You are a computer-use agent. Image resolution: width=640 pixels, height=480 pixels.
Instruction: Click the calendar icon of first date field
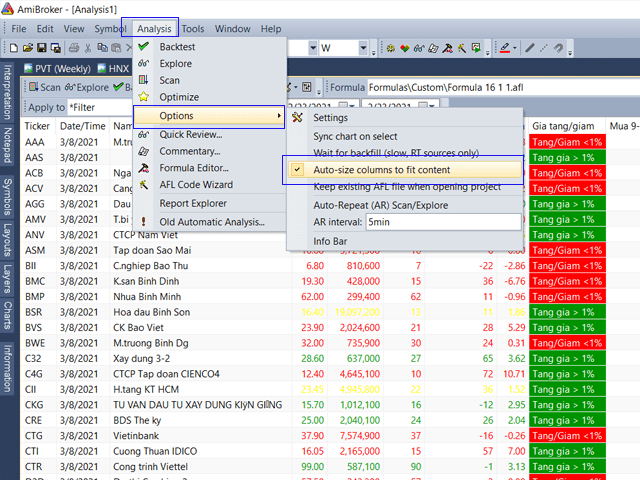(x=344, y=105)
